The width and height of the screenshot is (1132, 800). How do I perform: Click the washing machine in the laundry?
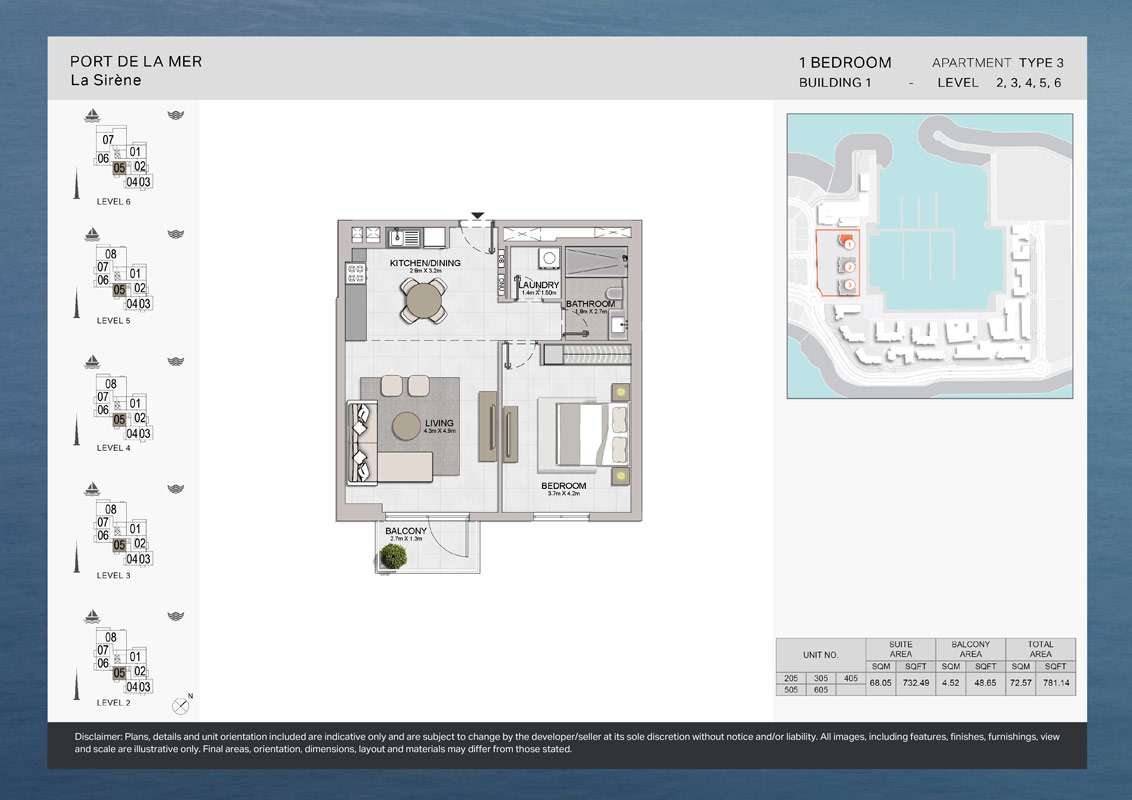[548, 259]
